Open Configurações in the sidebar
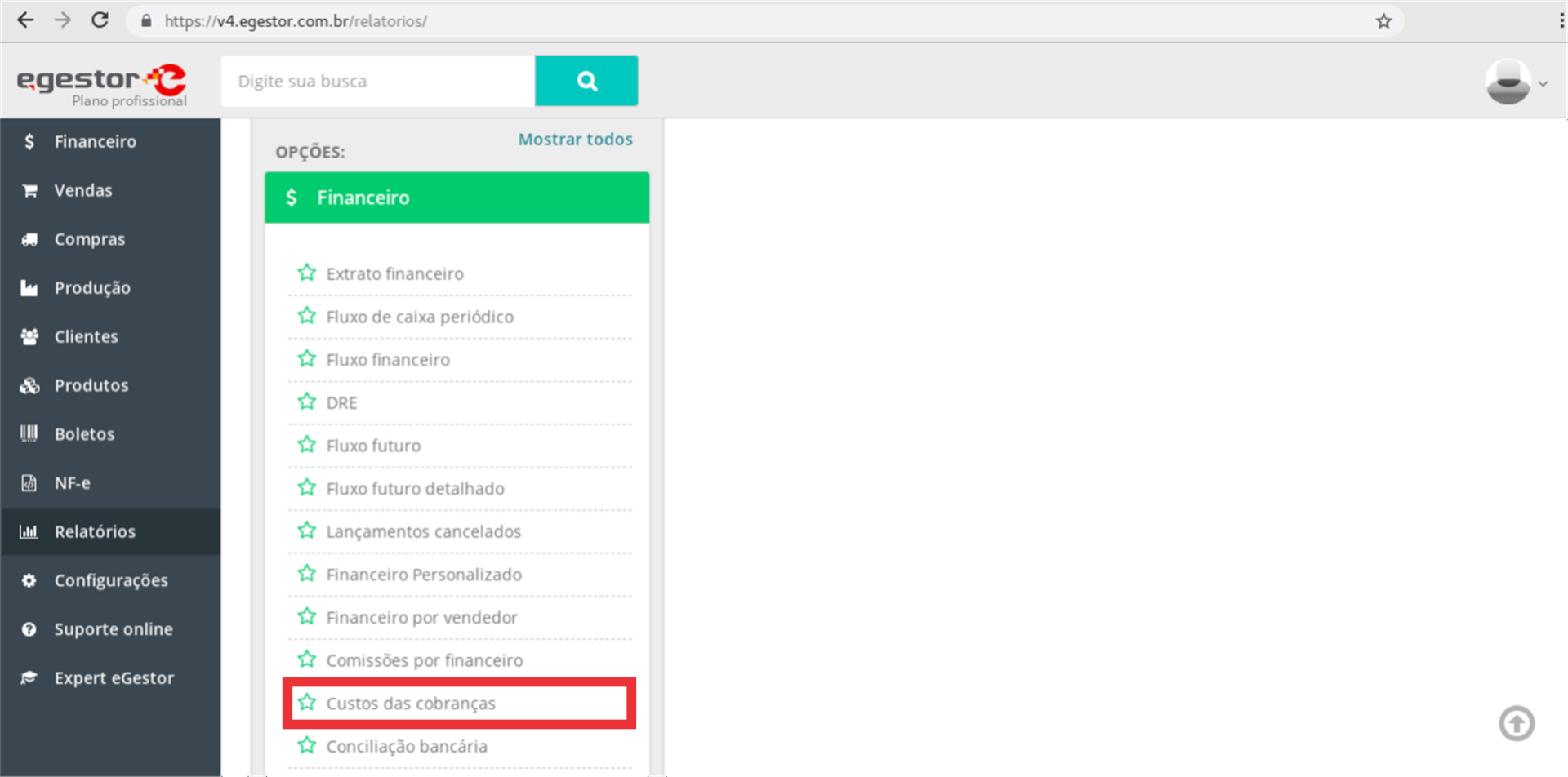 [x=110, y=580]
